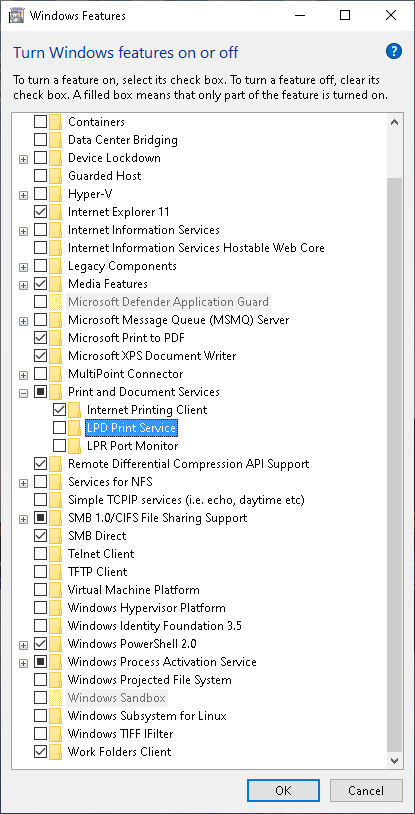Click the Media Features folder icon
Screen dimensions: 415x814
pos(56,284)
